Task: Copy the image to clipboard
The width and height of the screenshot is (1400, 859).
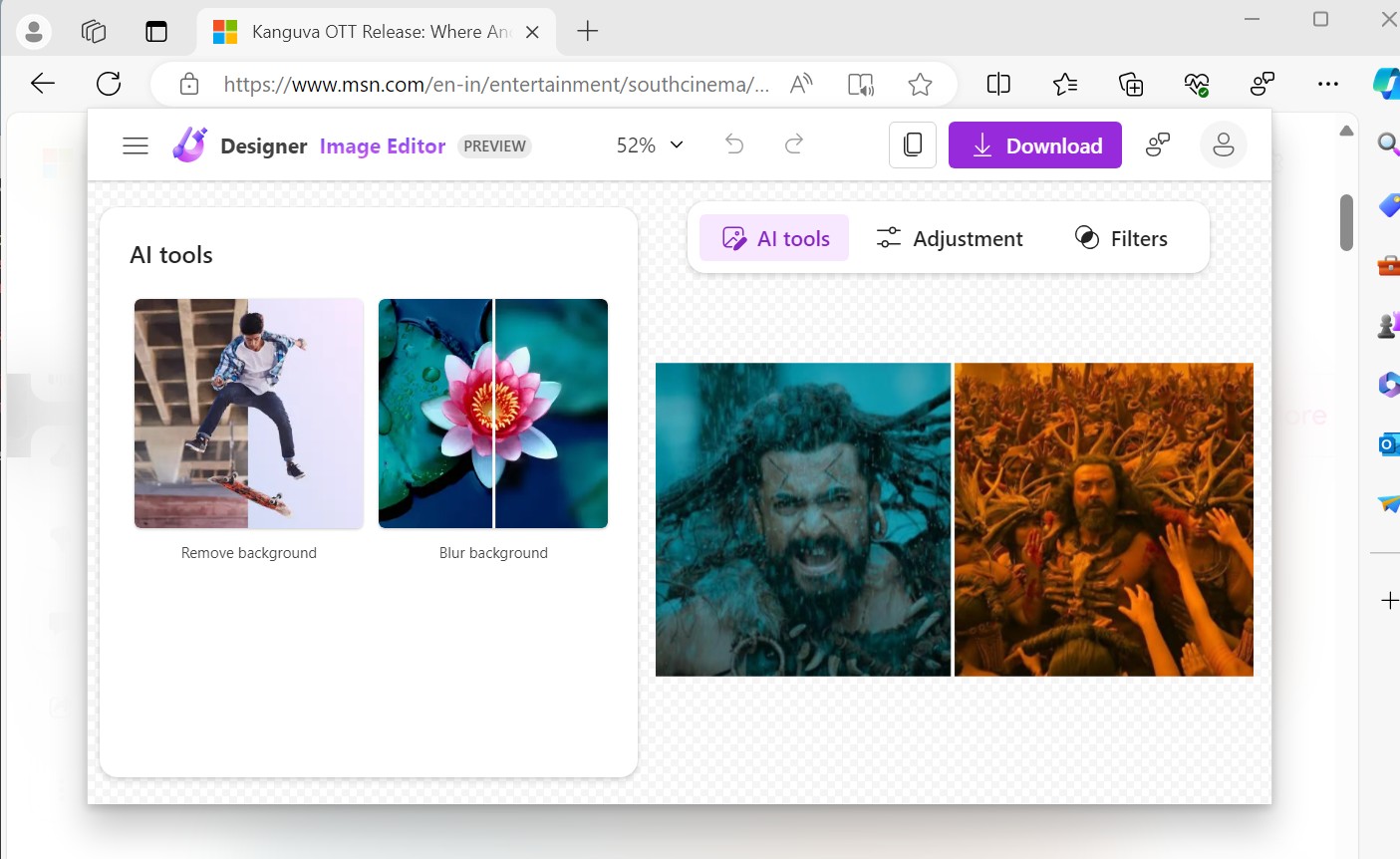Action: click(913, 144)
